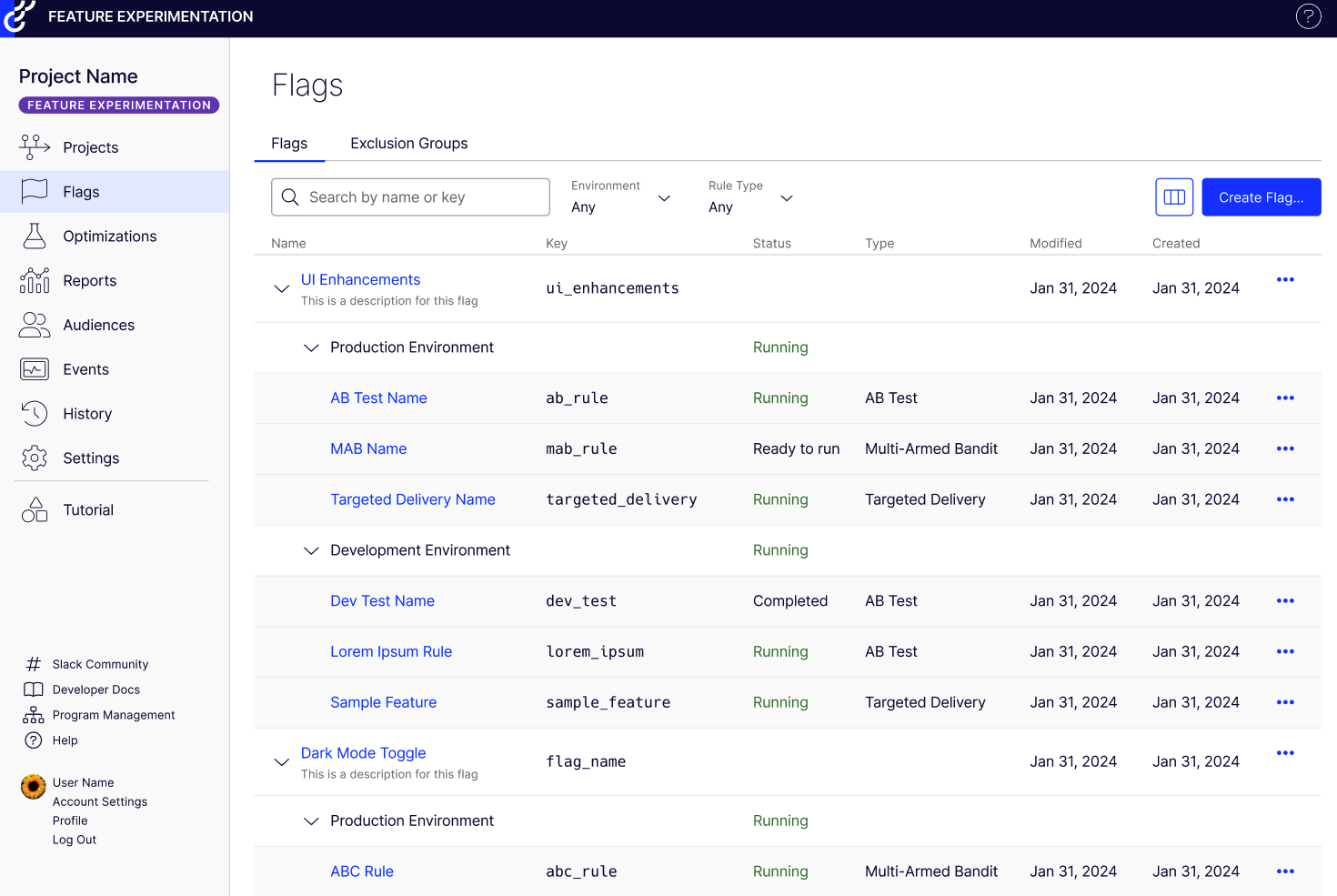Click the Settings gear icon

(x=35, y=458)
